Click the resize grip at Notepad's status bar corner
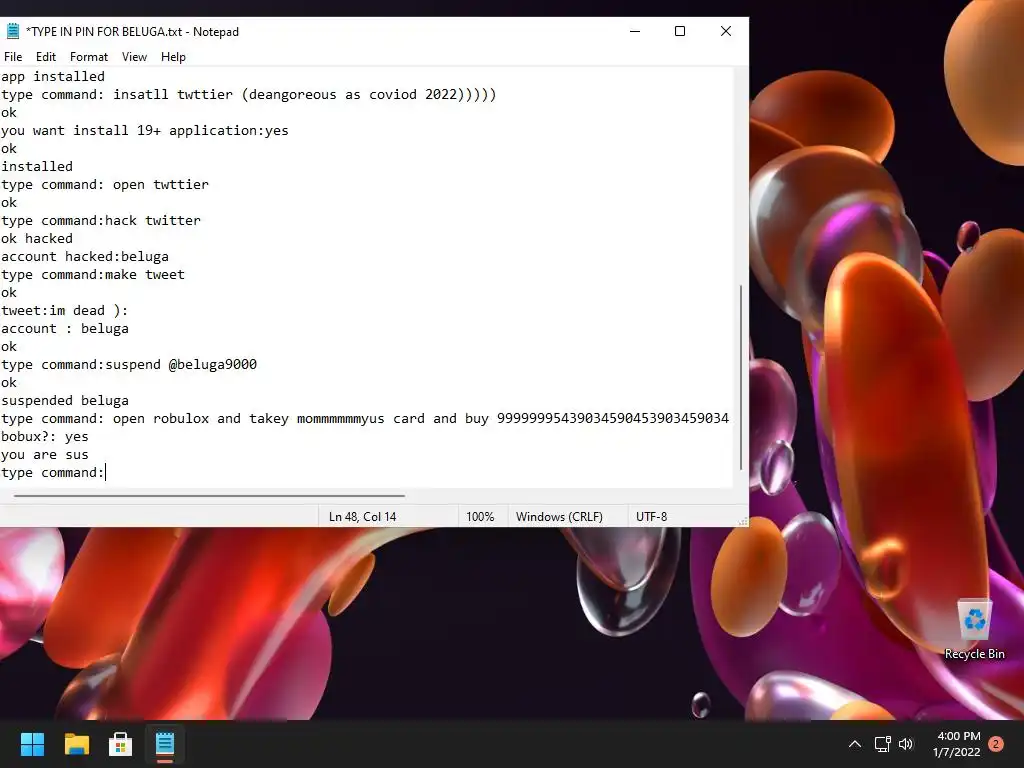This screenshot has width=1024, height=768. [743, 520]
